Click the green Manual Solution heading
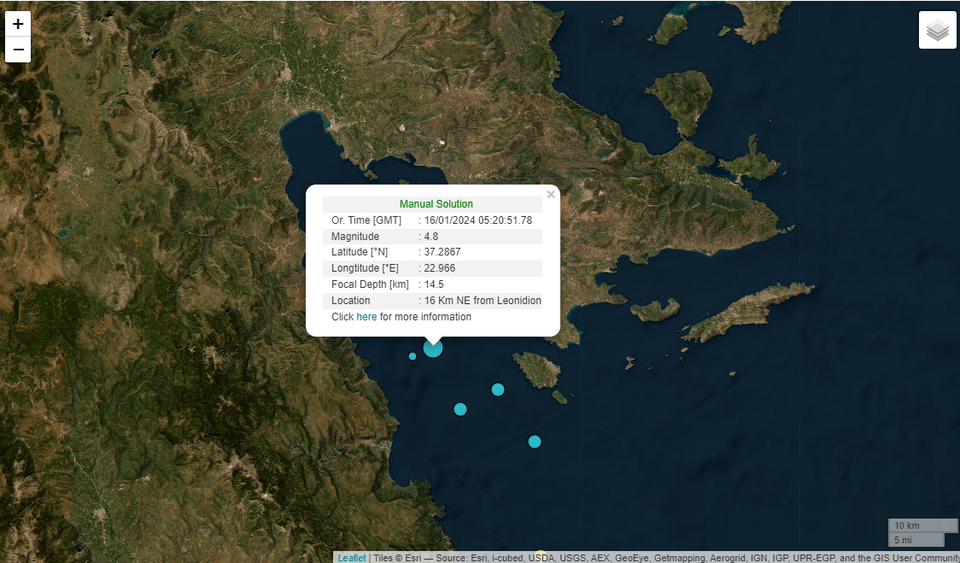Viewport: 960px width, 563px height. pyautogui.click(x=436, y=204)
